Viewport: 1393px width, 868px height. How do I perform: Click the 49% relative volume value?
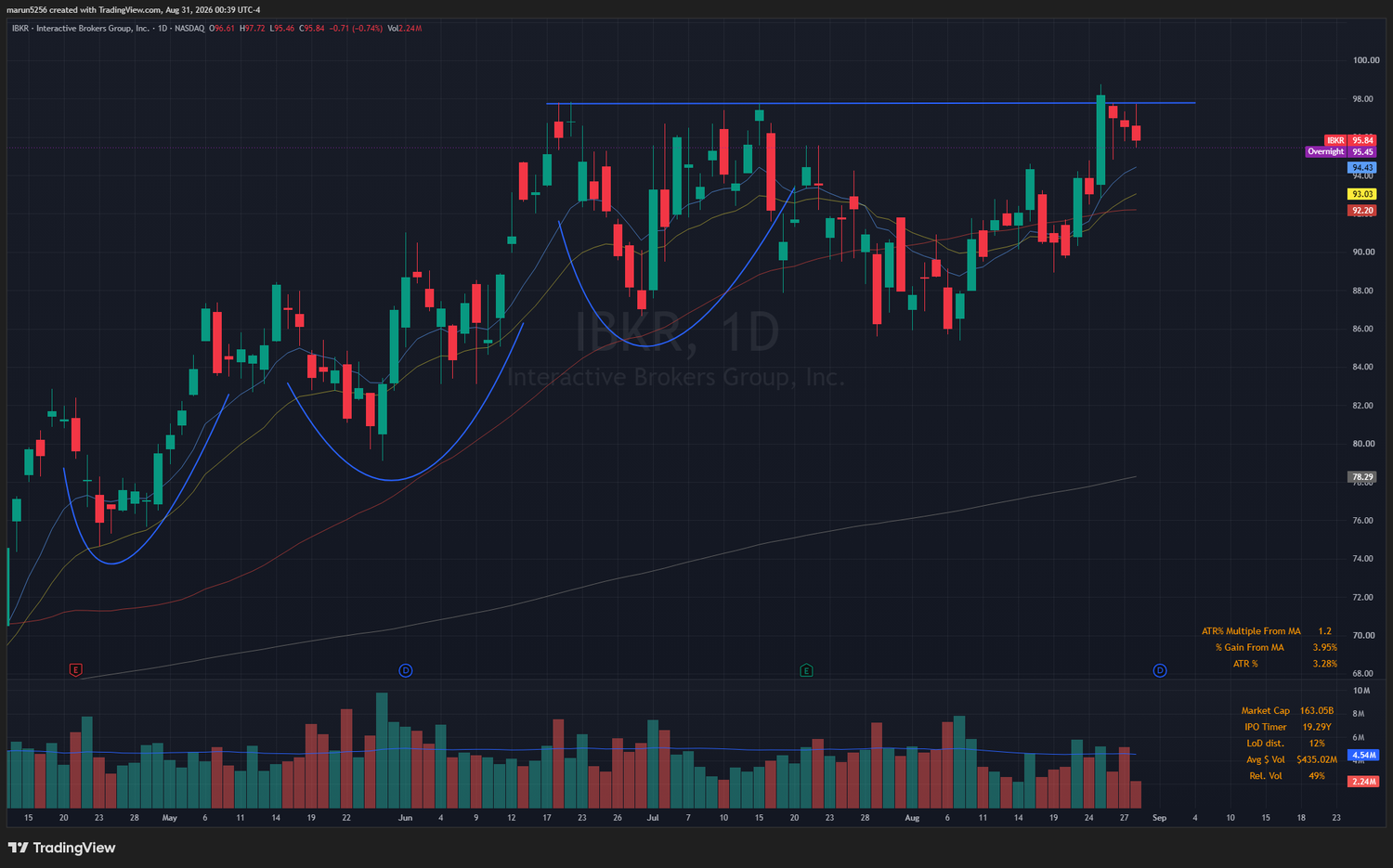click(1317, 776)
